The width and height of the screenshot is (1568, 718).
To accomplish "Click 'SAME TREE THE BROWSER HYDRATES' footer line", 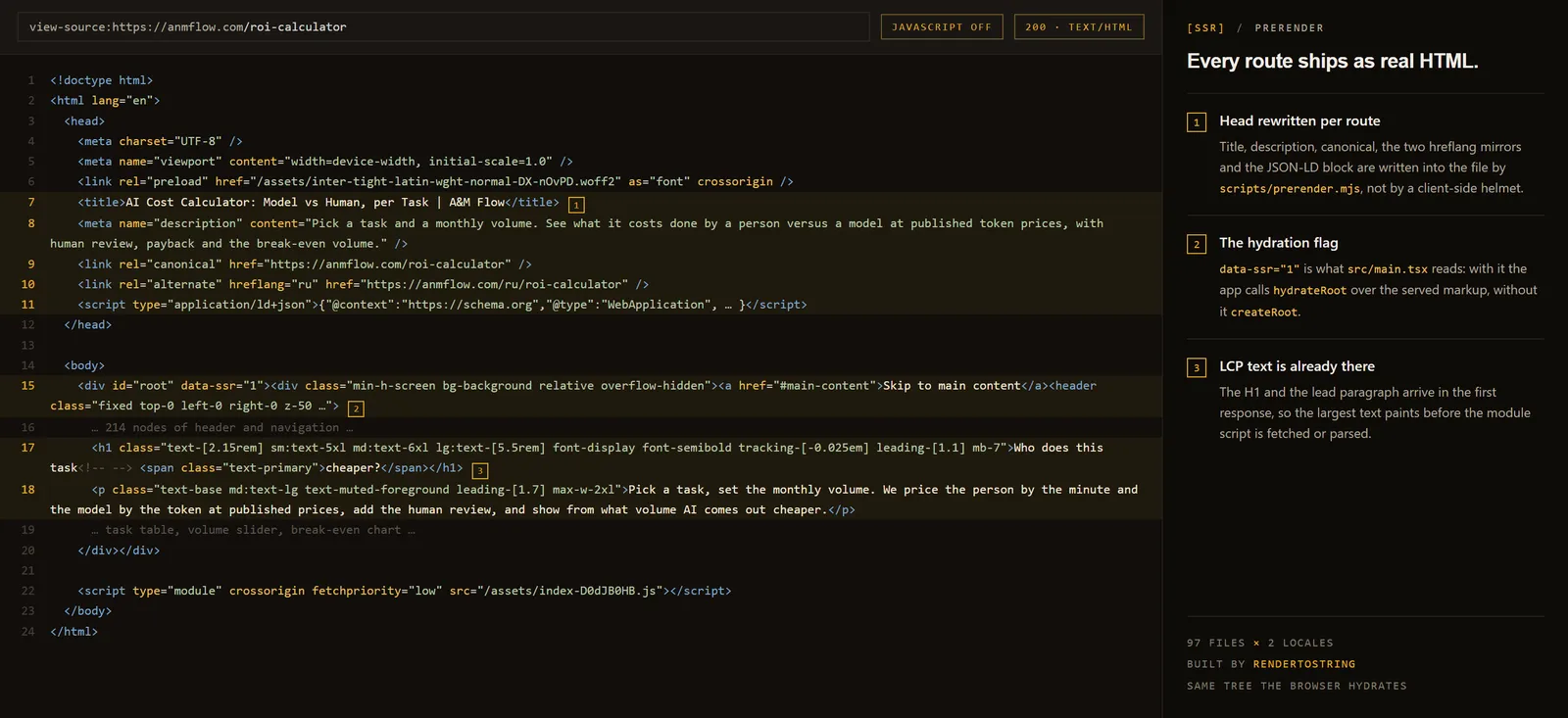I will click(x=1297, y=686).
